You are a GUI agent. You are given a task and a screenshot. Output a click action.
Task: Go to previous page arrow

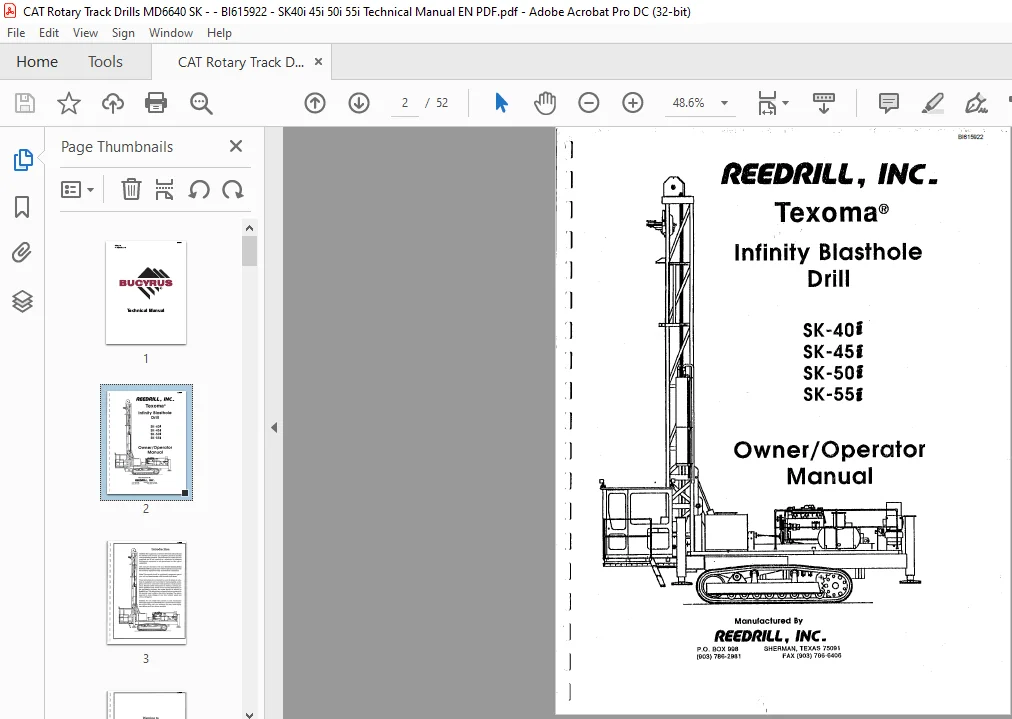click(315, 103)
